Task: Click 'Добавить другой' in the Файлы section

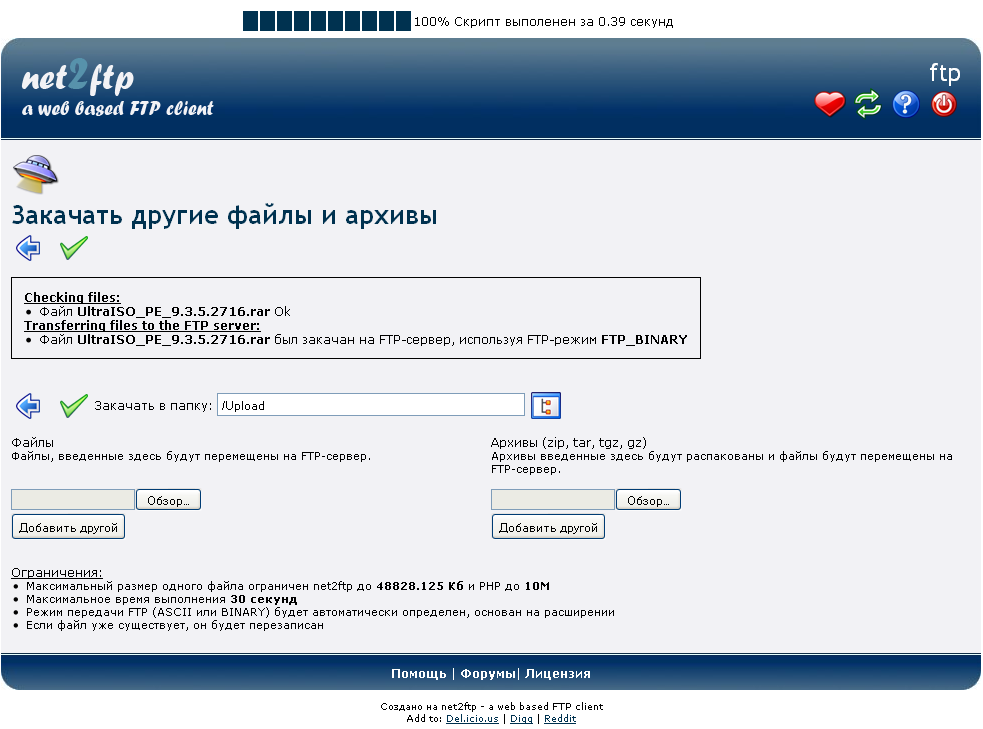Action: [x=68, y=527]
